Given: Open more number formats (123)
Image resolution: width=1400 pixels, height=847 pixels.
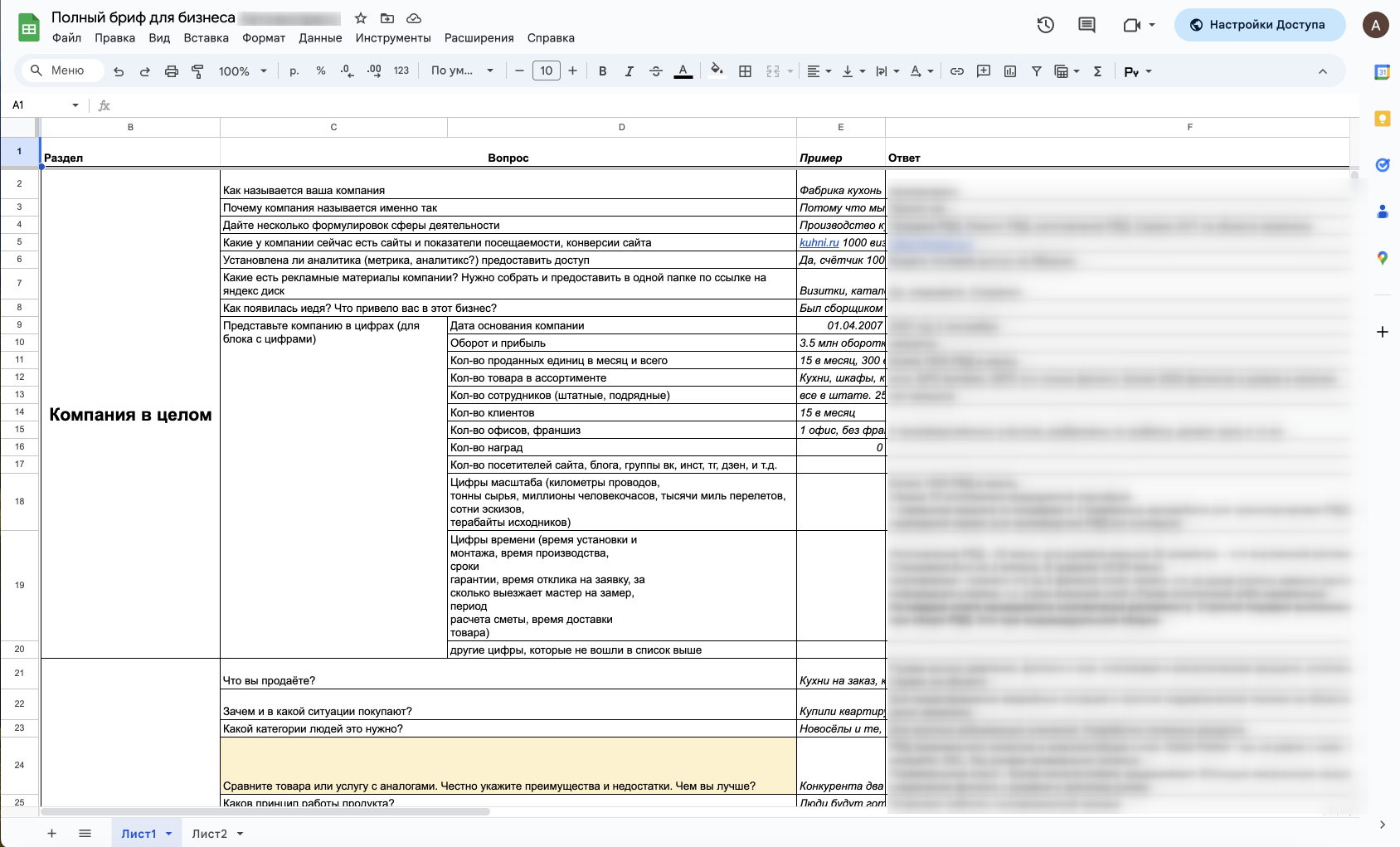Looking at the screenshot, I should coord(401,71).
